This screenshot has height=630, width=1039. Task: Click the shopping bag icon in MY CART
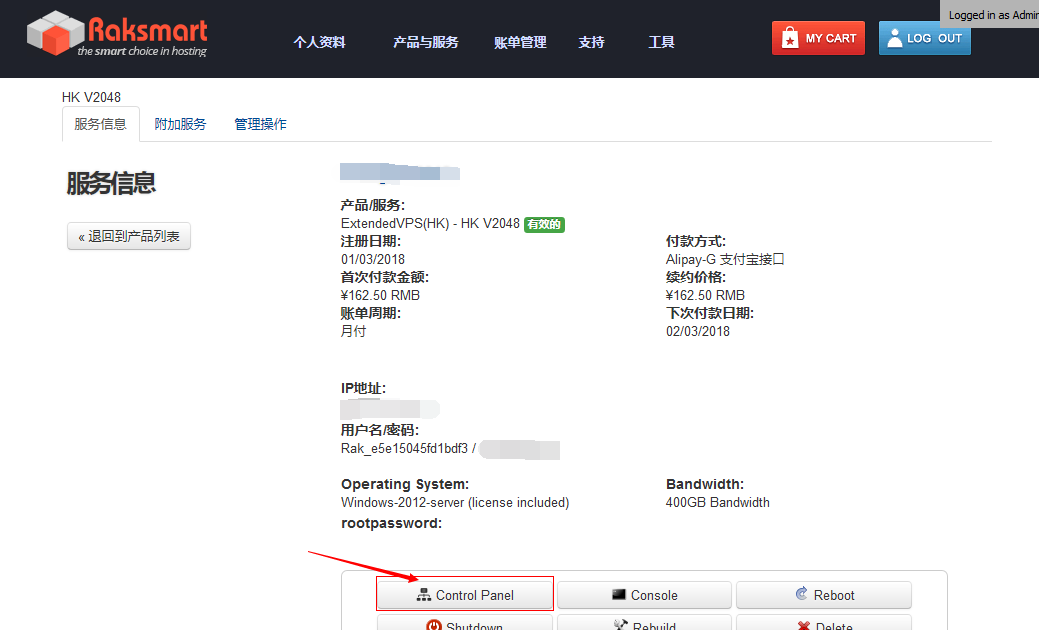tap(790, 38)
